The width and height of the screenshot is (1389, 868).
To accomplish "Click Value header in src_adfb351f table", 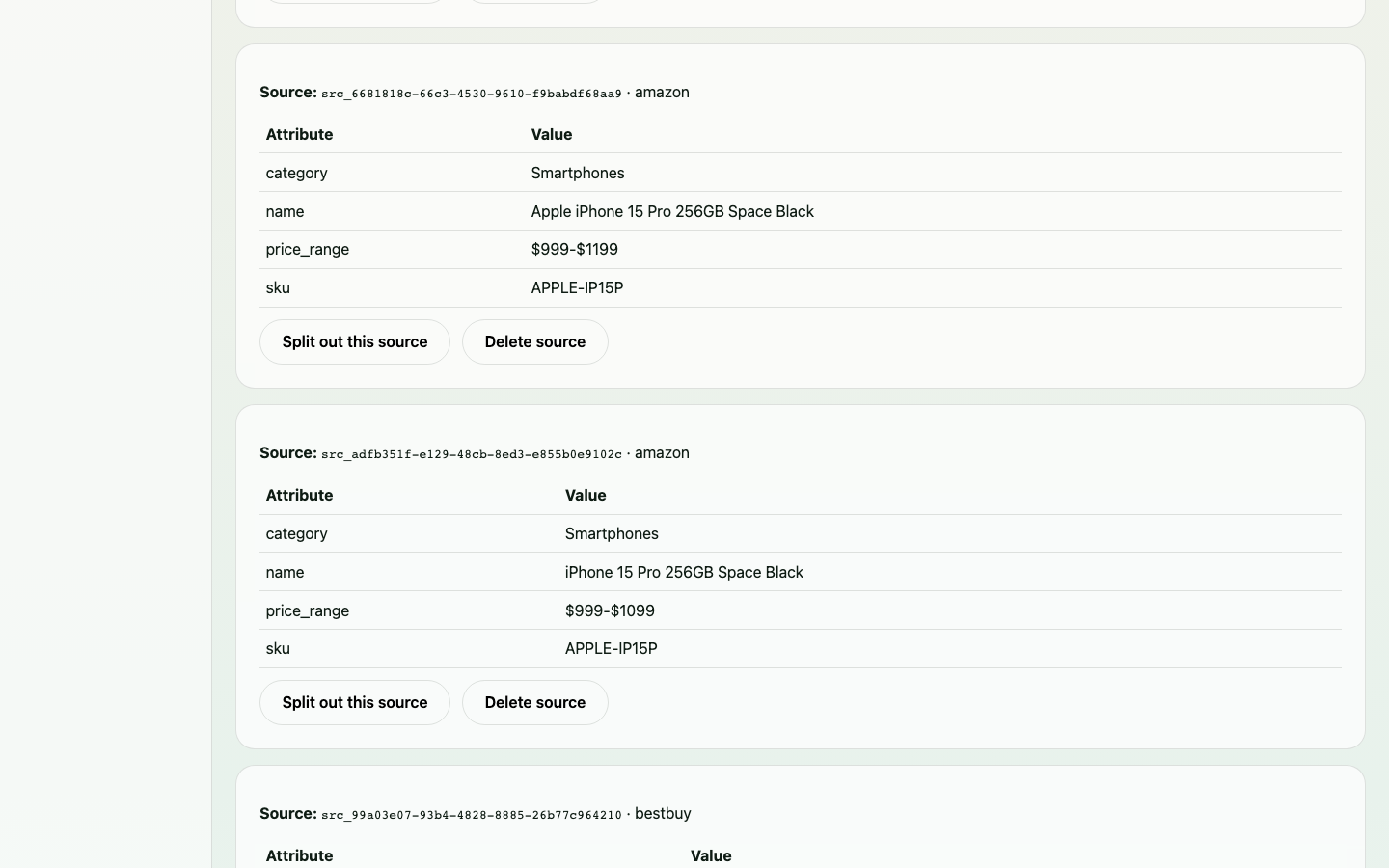I will (x=586, y=495).
